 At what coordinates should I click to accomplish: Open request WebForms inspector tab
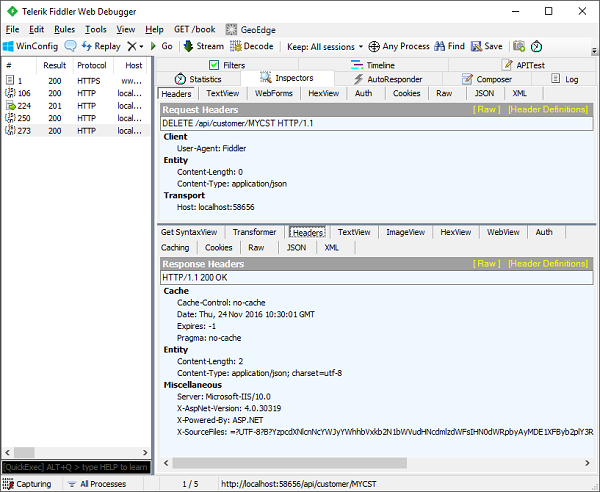point(274,93)
